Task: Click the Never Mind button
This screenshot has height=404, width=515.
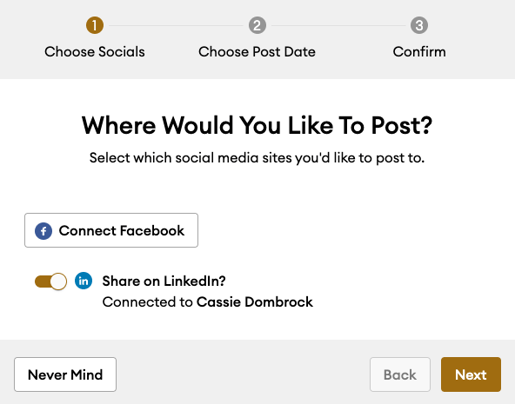Action: pyautogui.click(x=65, y=374)
